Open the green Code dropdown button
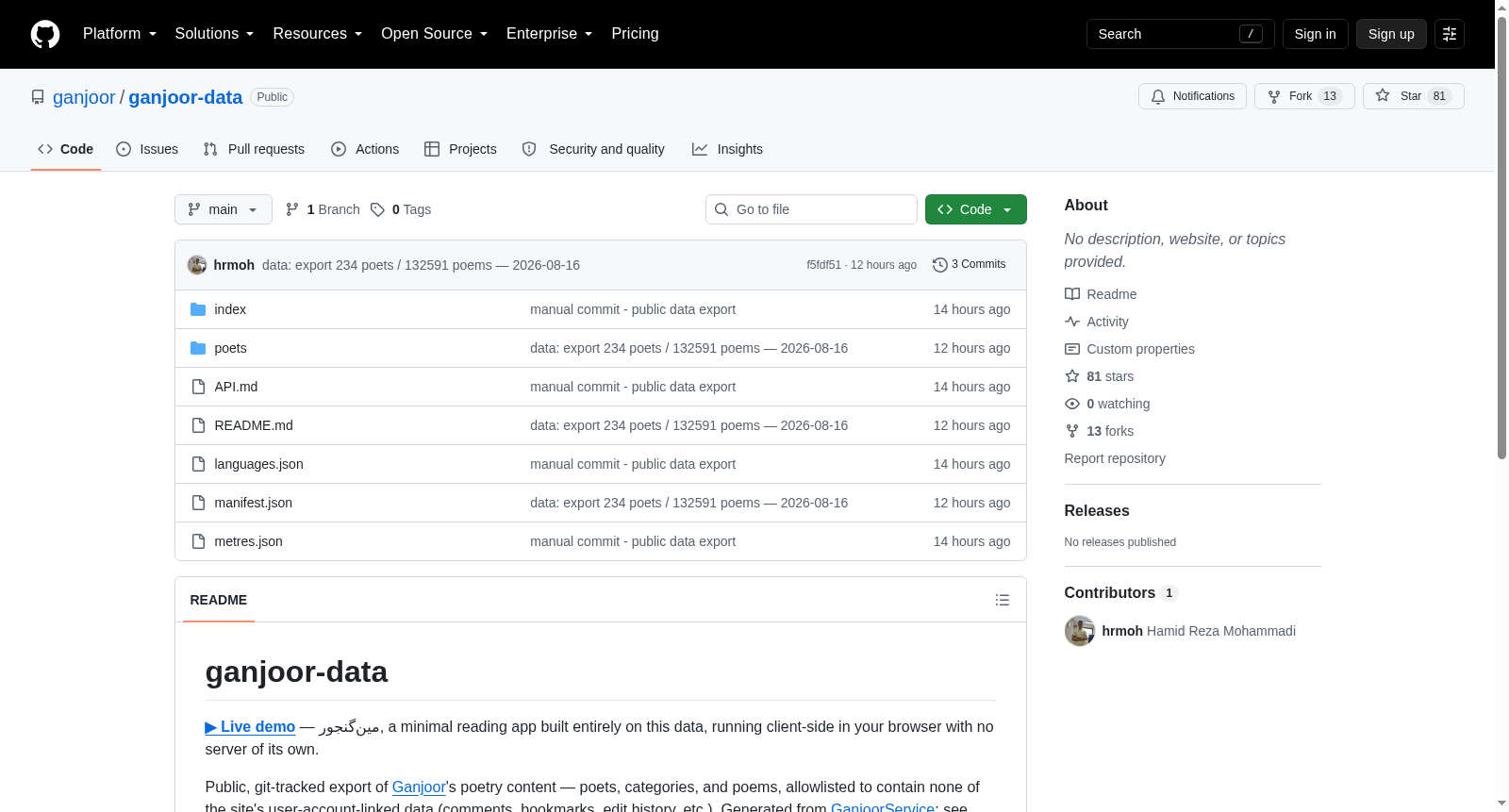 click(976, 209)
